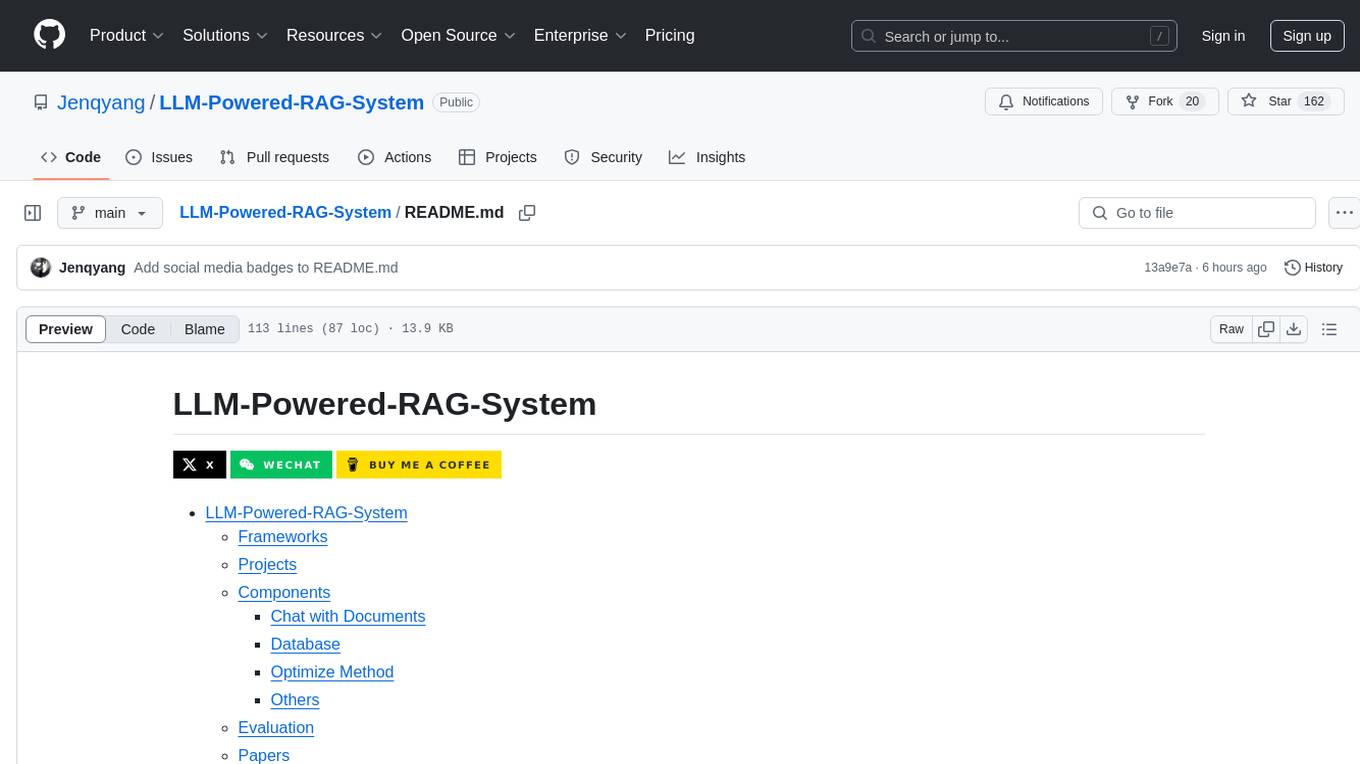This screenshot has height=764, width=1360.
Task: Jump to the Projects section in contents
Action: (267, 565)
